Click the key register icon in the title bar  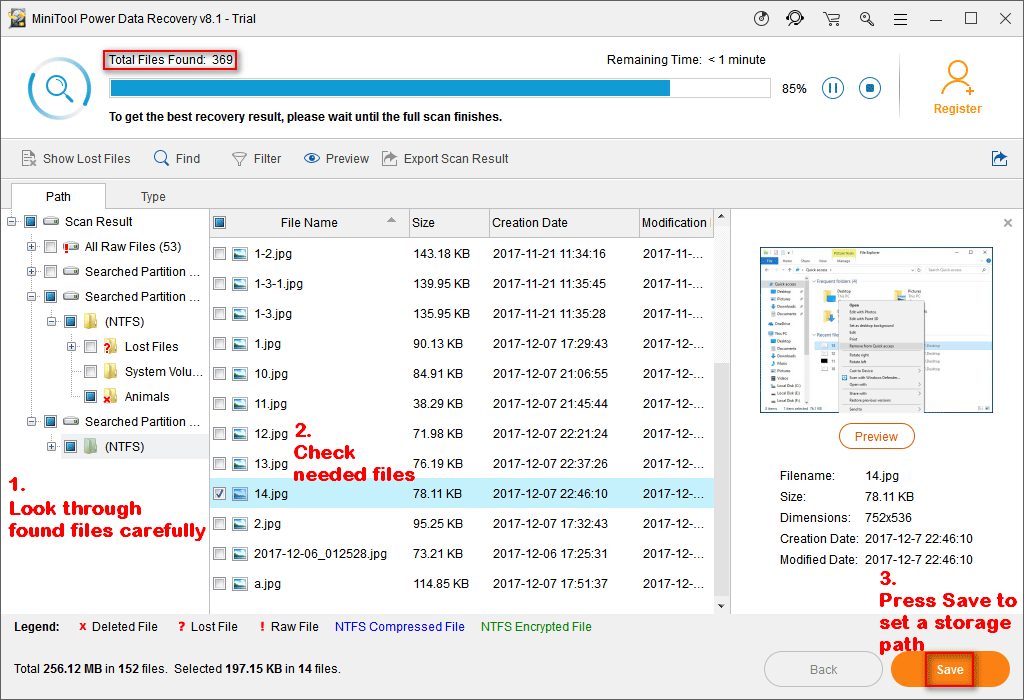tap(867, 19)
